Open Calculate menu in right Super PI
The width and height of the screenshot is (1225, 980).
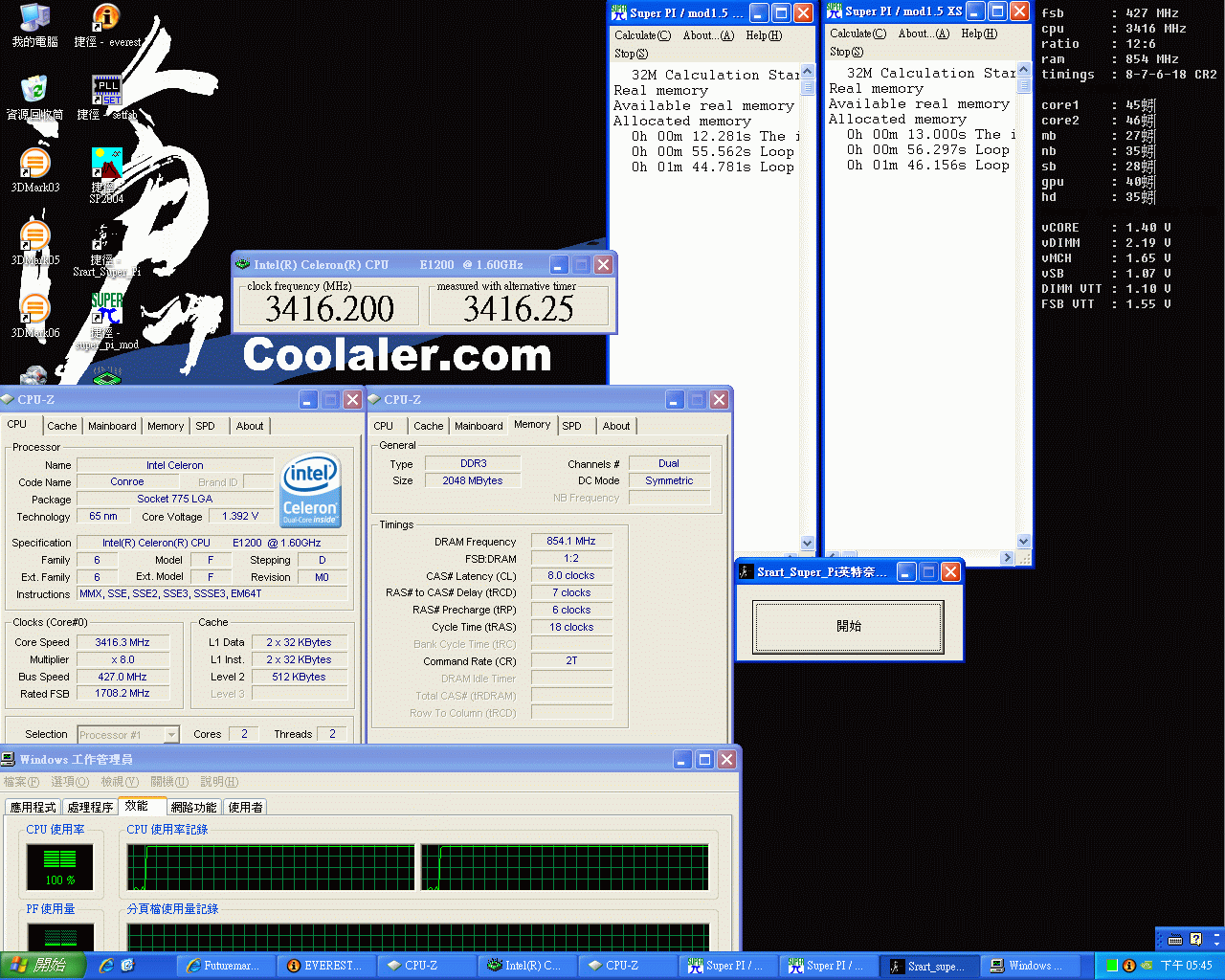tap(858, 33)
